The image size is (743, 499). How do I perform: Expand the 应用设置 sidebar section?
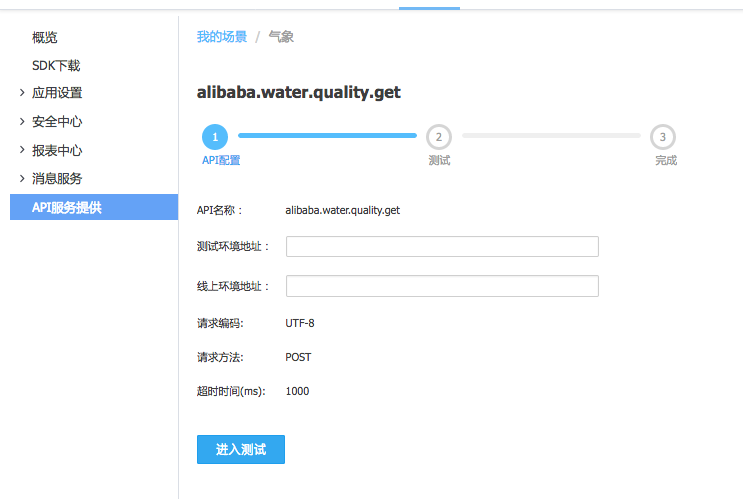(x=57, y=93)
